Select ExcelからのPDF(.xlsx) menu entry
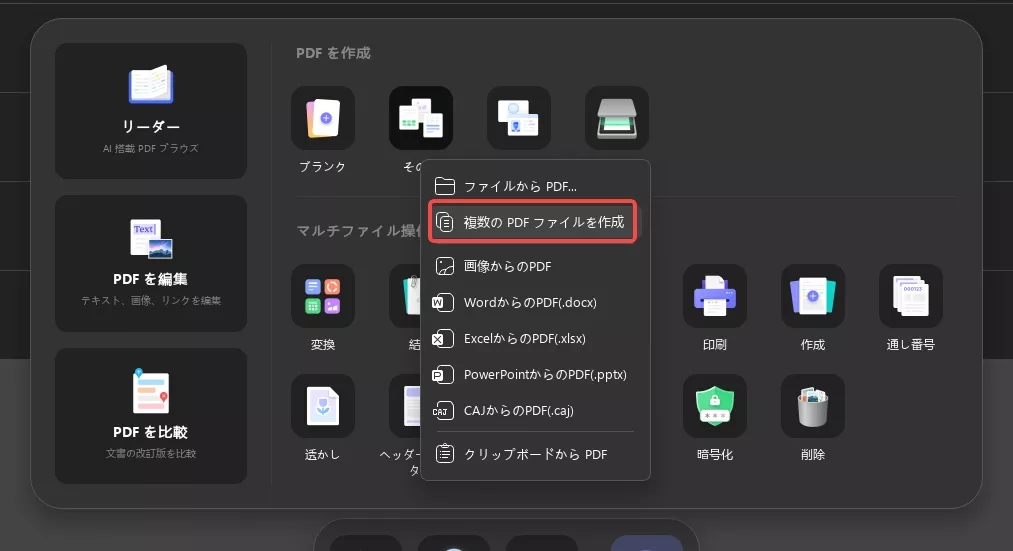The height and width of the screenshot is (551, 1013). [x=535, y=338]
